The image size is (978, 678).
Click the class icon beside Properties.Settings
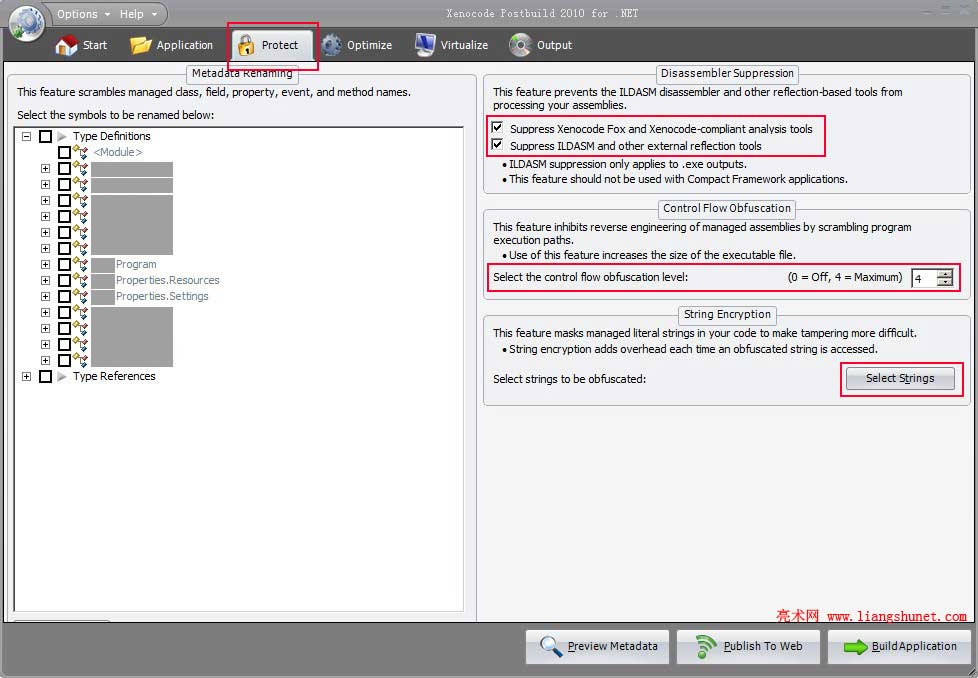[x=80, y=296]
